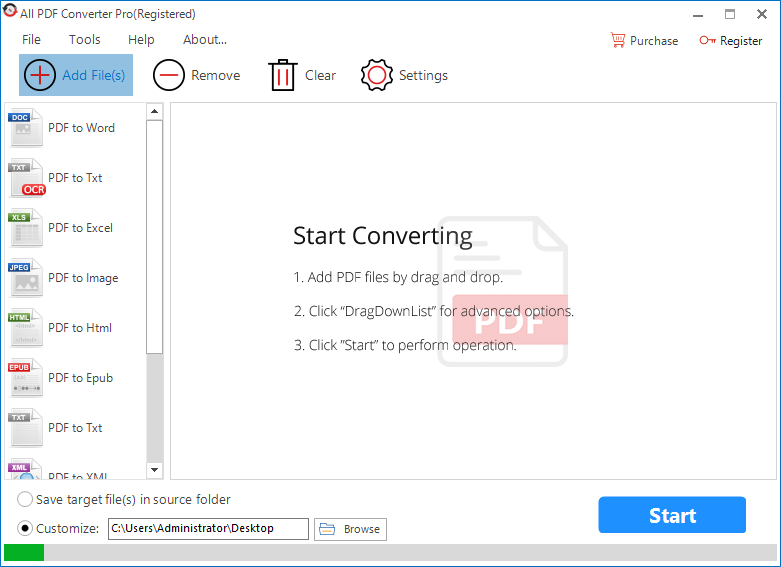Open the About... menu
Viewport: 781px width, 567px height.
click(x=205, y=39)
